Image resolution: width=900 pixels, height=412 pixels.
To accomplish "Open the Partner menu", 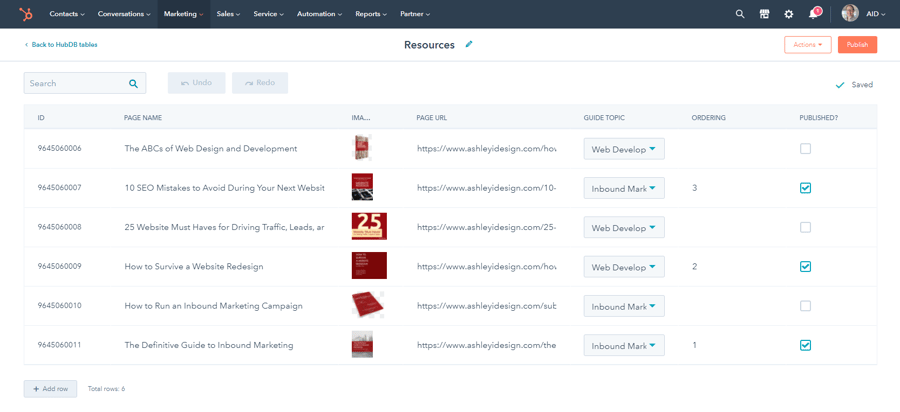I will [415, 14].
